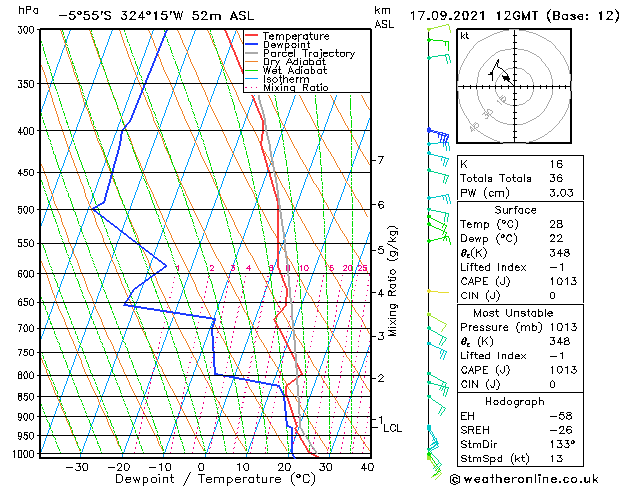
Task: Click the Mixing Ratio legend entry
Action: (x=286, y=87)
